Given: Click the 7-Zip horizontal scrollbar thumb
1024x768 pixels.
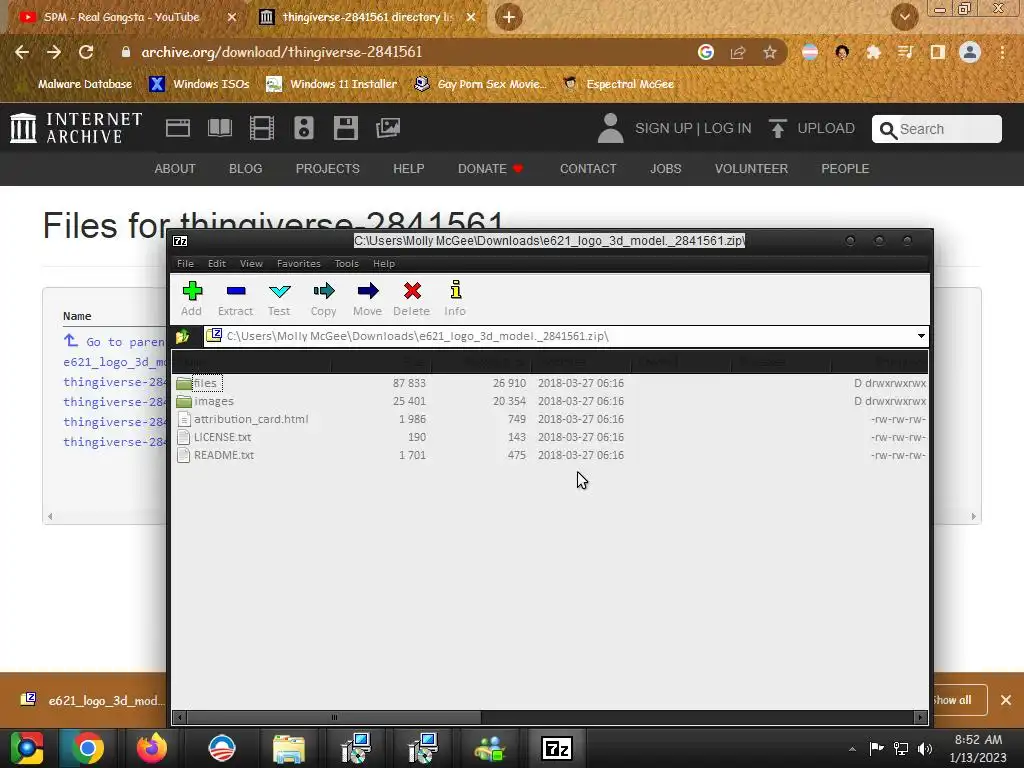Looking at the screenshot, I should click(334, 718).
